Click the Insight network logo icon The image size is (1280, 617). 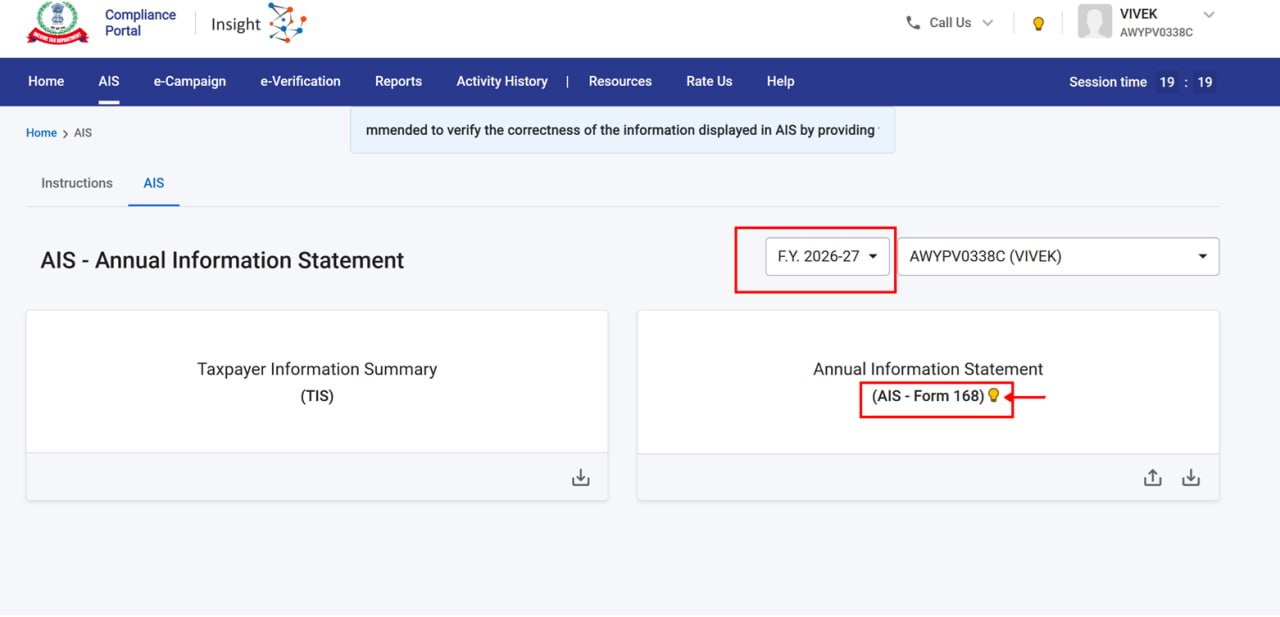tap(287, 23)
